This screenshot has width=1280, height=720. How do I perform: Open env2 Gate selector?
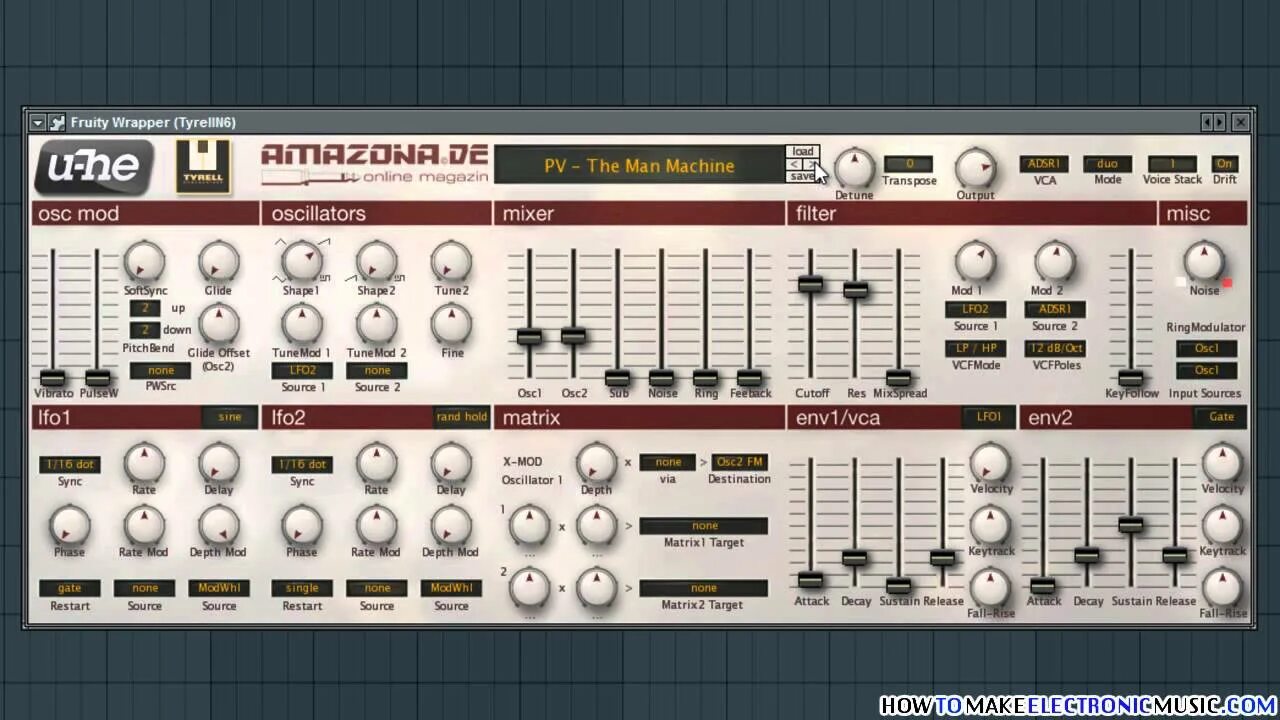point(1221,417)
